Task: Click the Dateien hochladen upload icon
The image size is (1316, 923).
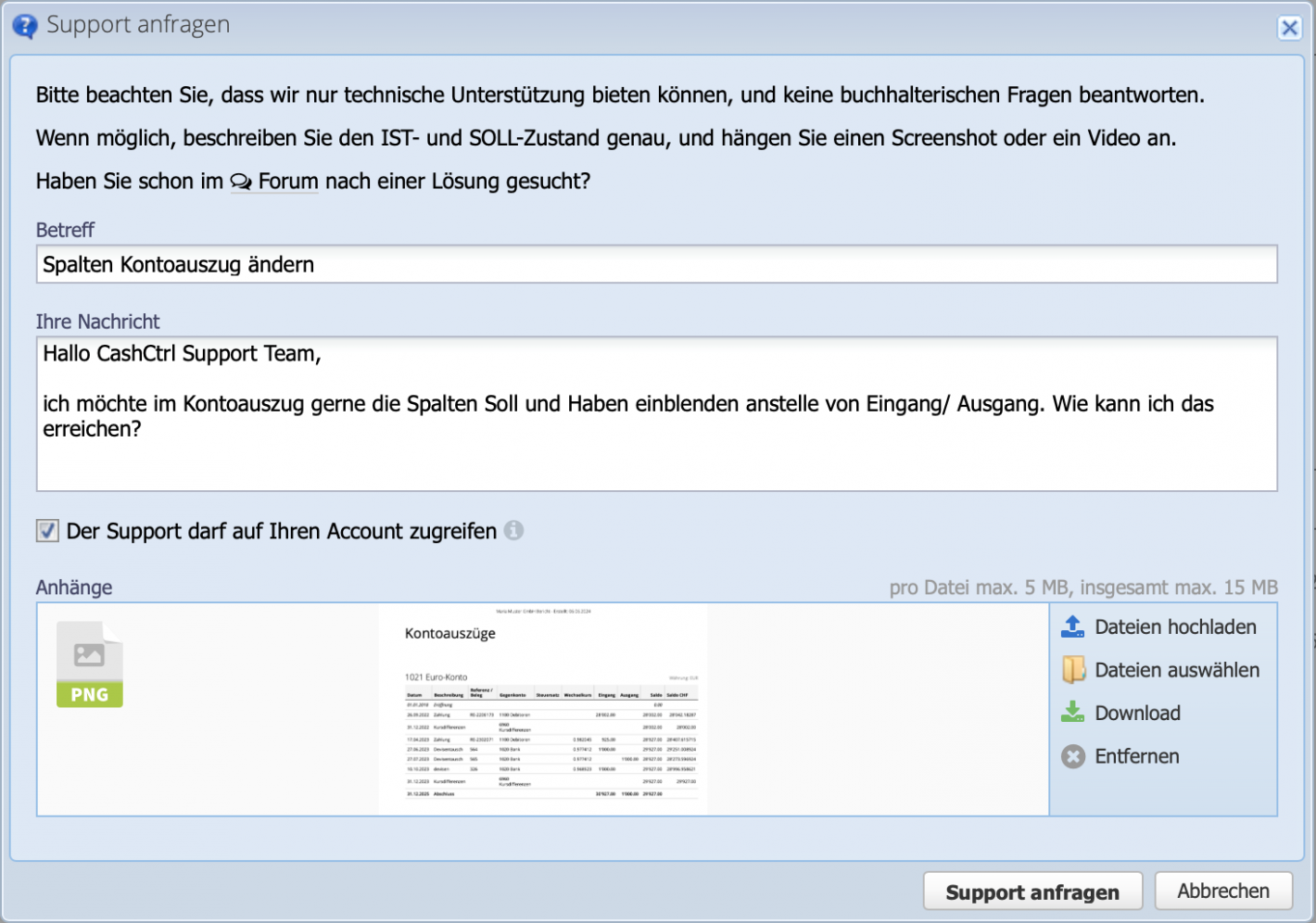Action: pos(1072,626)
